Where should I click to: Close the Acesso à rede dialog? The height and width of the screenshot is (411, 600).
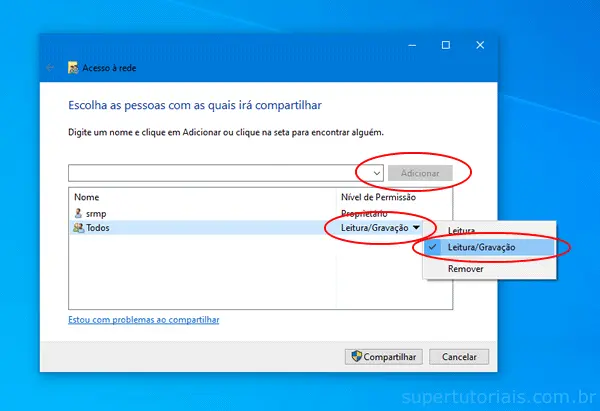point(480,45)
